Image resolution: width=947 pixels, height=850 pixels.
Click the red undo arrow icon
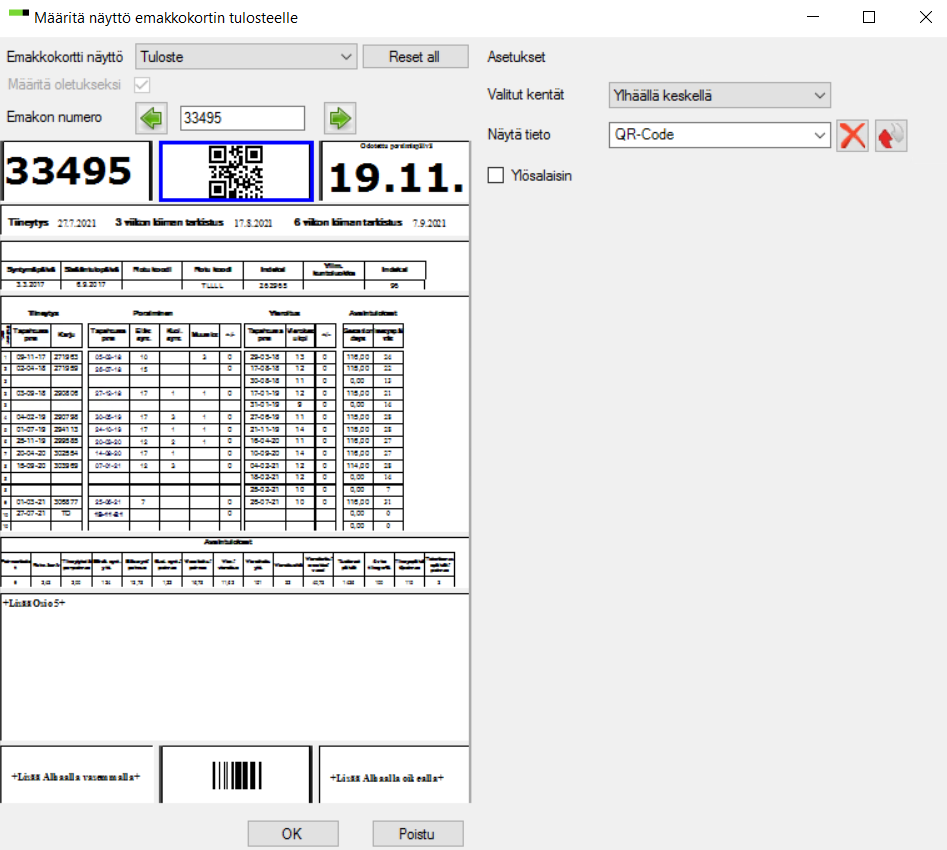click(x=891, y=135)
